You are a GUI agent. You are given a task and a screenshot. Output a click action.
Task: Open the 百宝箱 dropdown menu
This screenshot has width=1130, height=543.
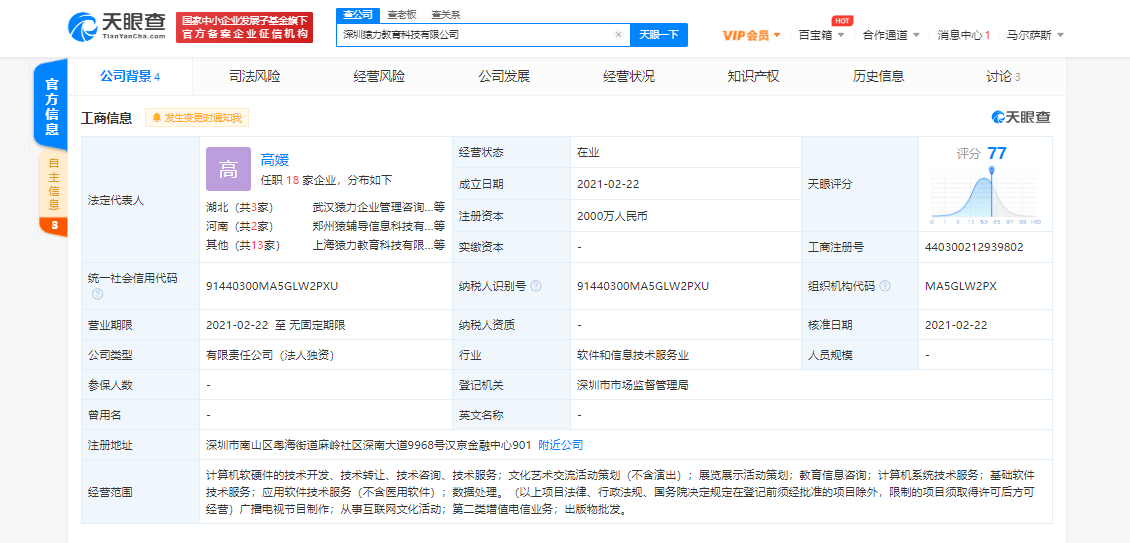point(821,35)
